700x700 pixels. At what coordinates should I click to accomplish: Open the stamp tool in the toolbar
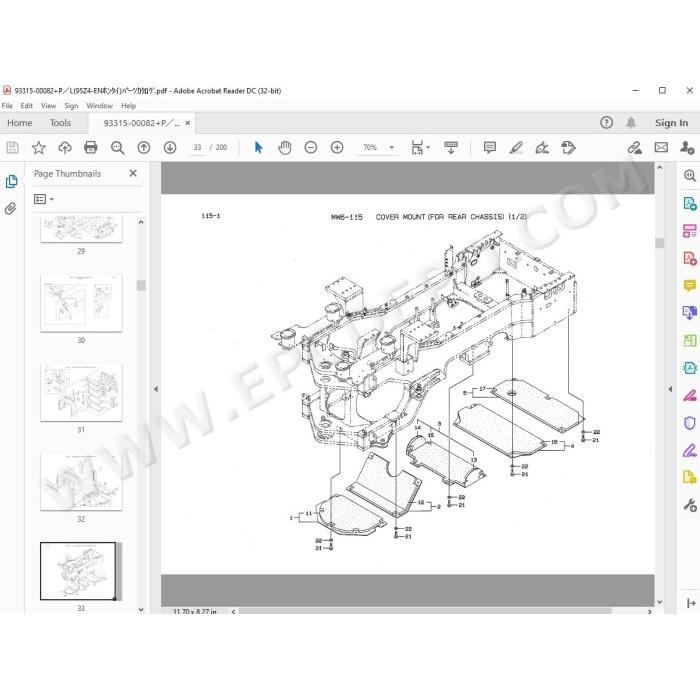568,147
